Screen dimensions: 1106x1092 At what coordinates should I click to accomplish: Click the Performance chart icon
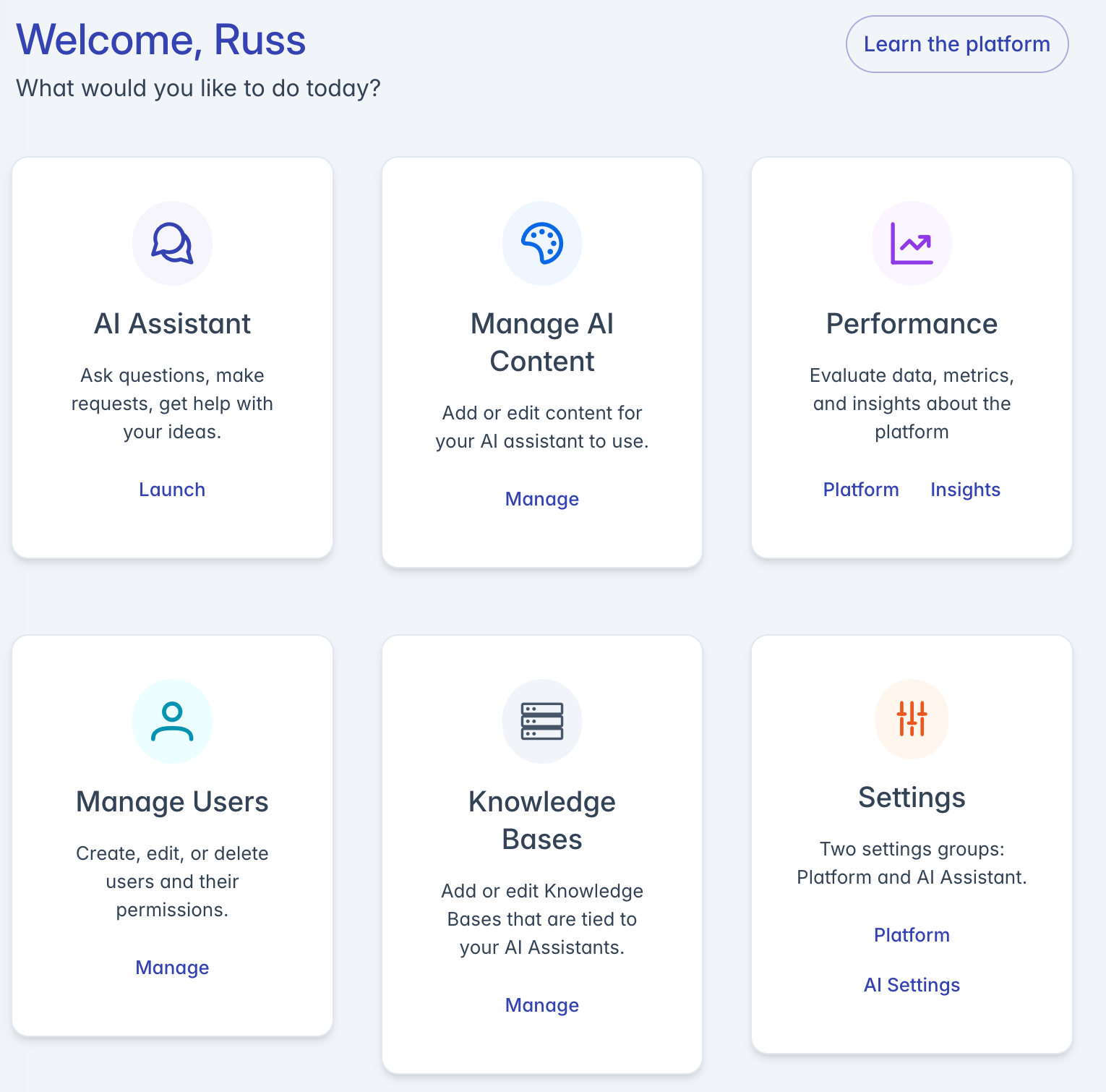click(x=912, y=243)
